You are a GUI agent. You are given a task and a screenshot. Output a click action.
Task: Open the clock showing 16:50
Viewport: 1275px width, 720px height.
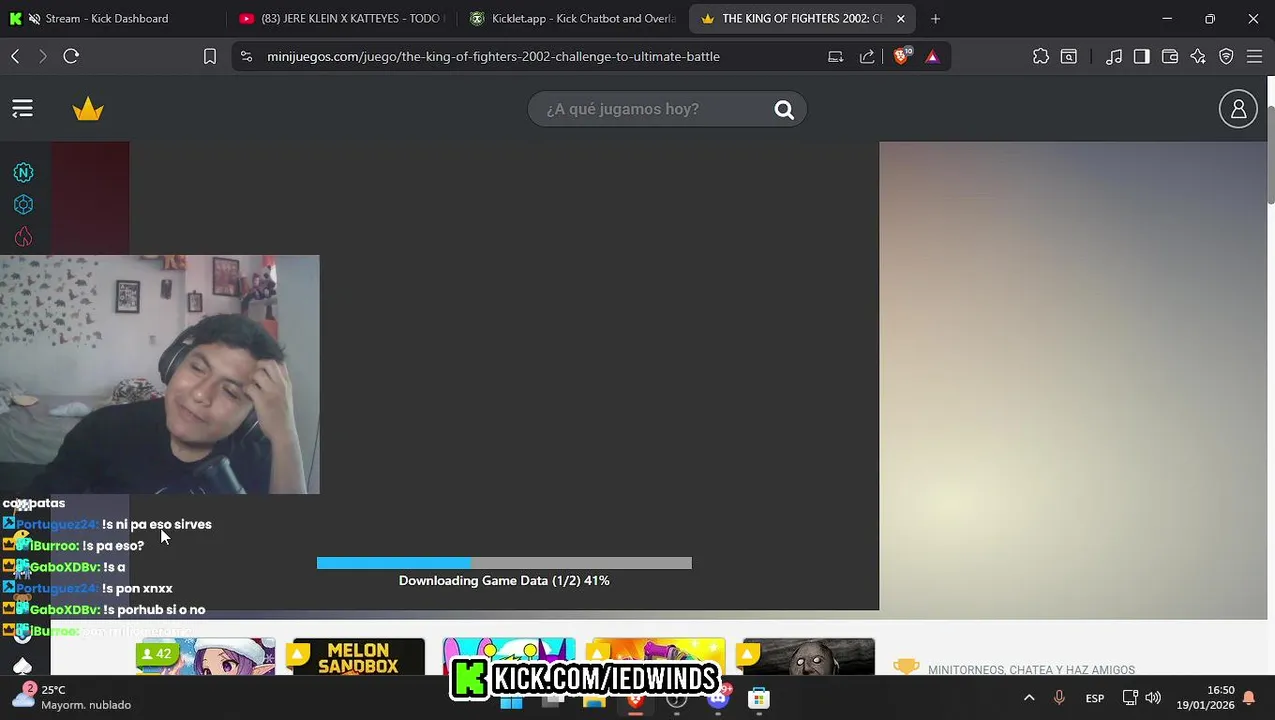pos(1205,697)
